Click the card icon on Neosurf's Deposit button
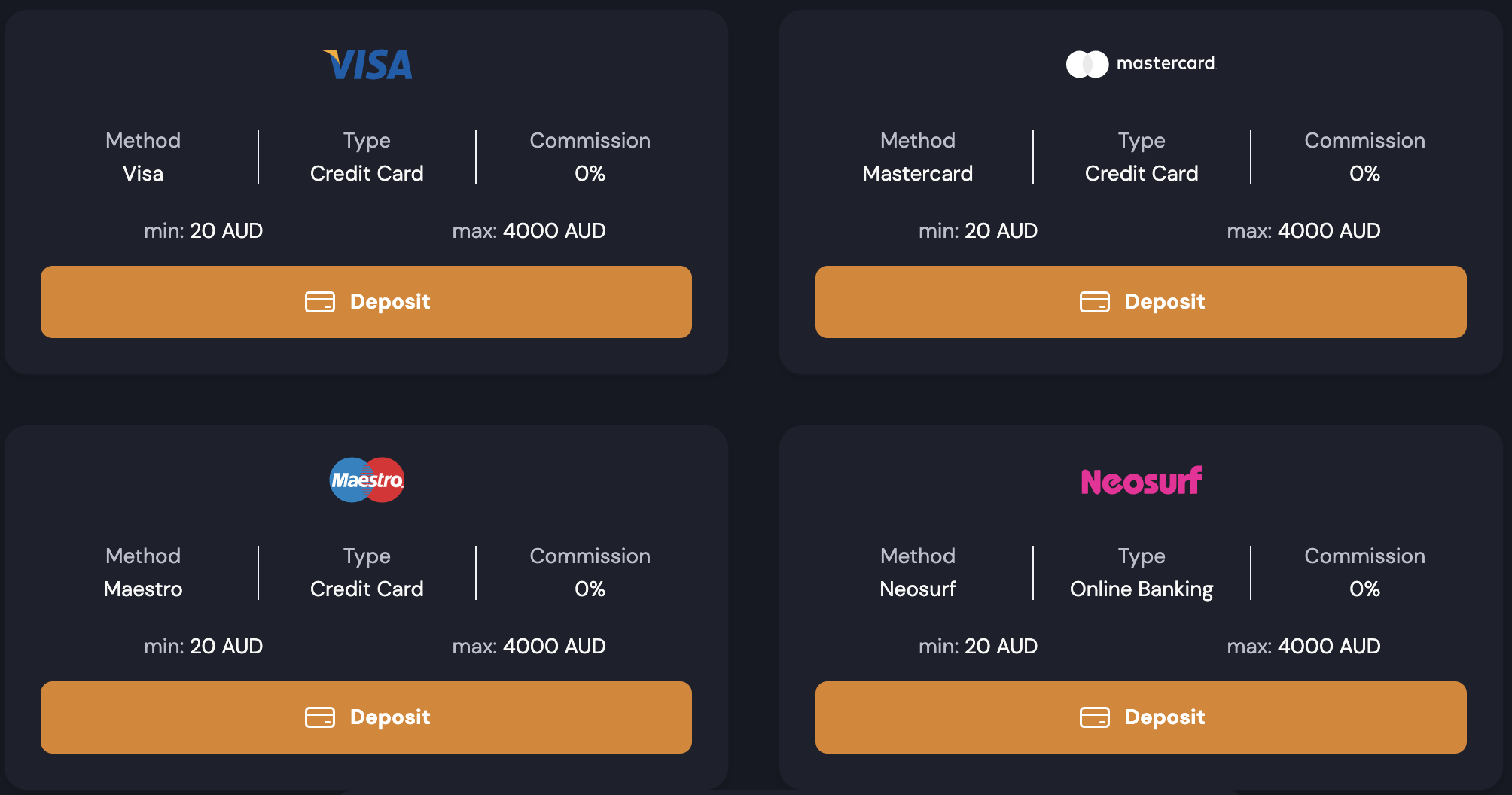The image size is (1512, 795). tap(1096, 717)
